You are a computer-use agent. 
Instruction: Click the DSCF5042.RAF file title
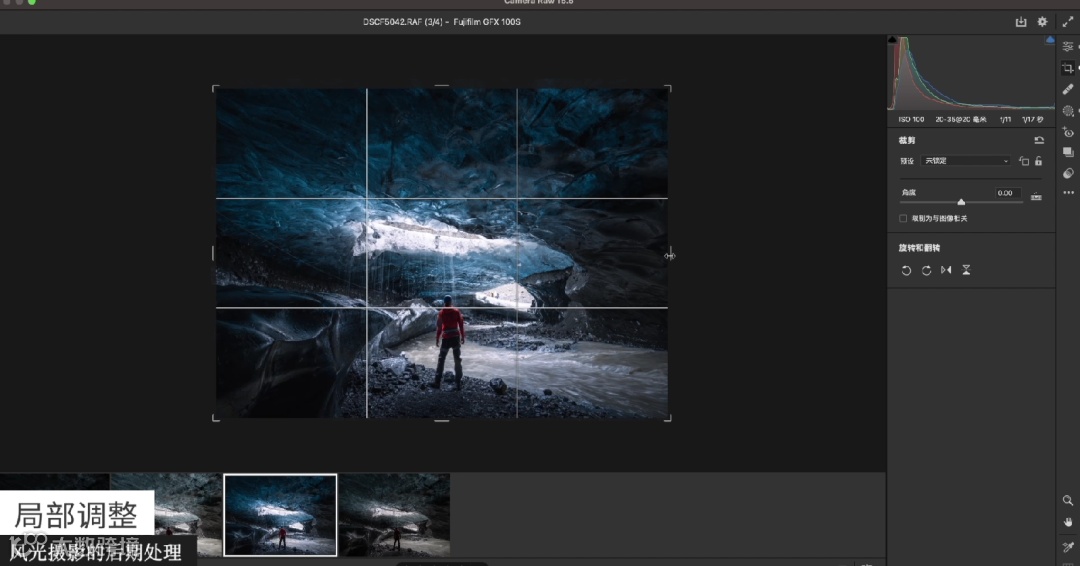(442, 22)
